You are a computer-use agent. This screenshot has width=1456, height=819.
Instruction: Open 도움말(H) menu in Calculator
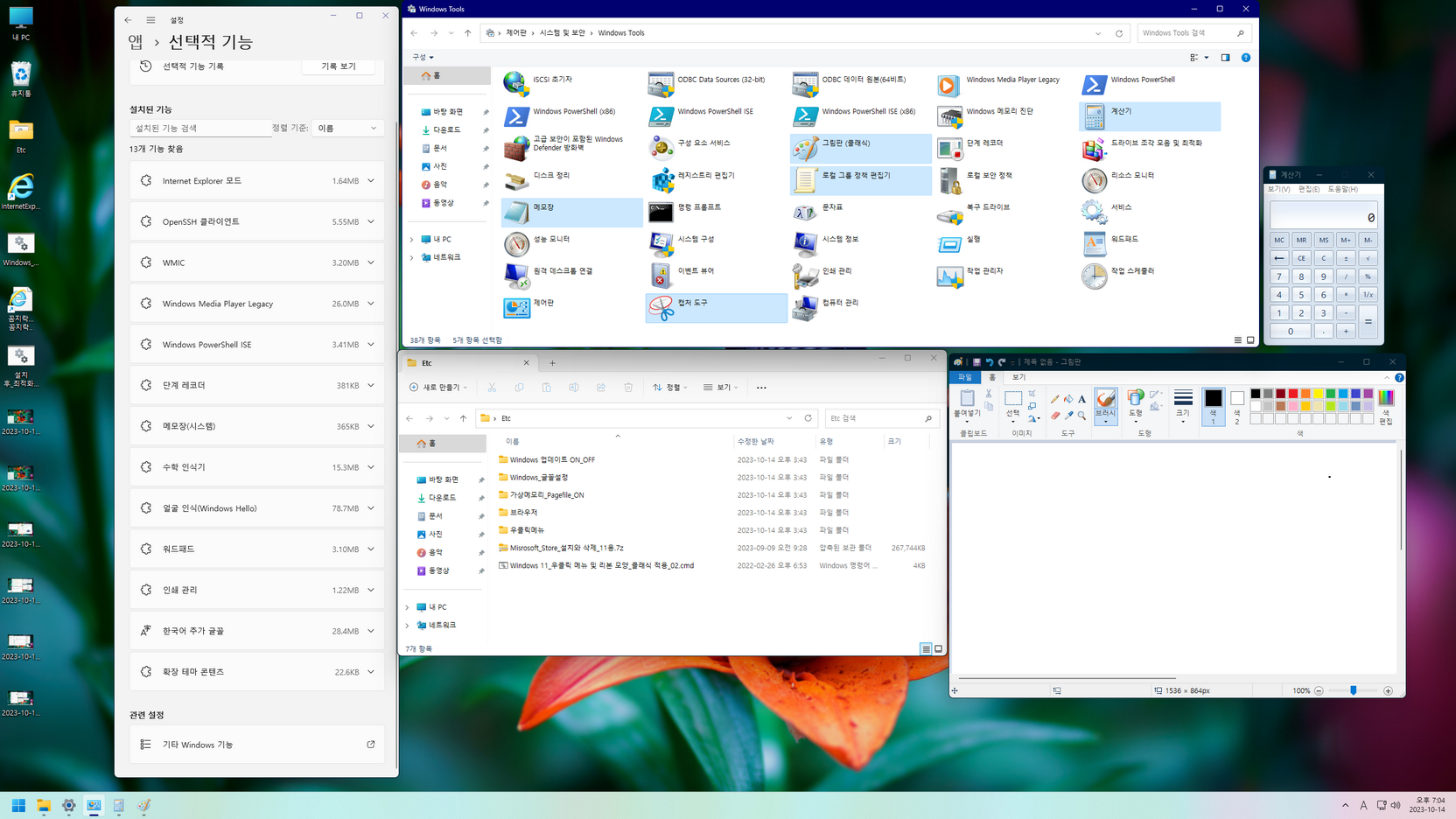coord(1342,189)
